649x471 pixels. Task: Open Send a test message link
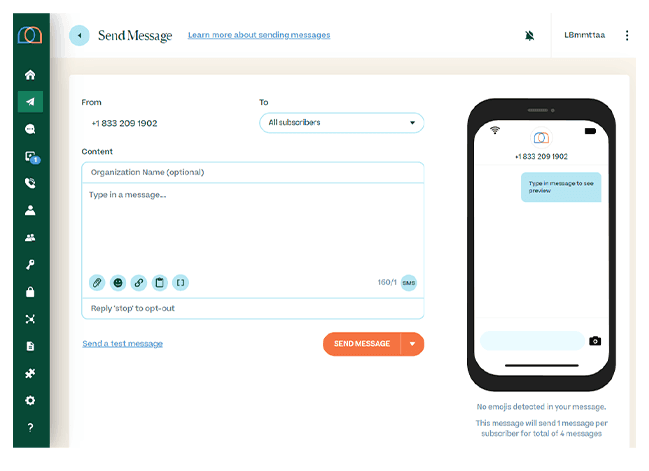[x=122, y=344]
